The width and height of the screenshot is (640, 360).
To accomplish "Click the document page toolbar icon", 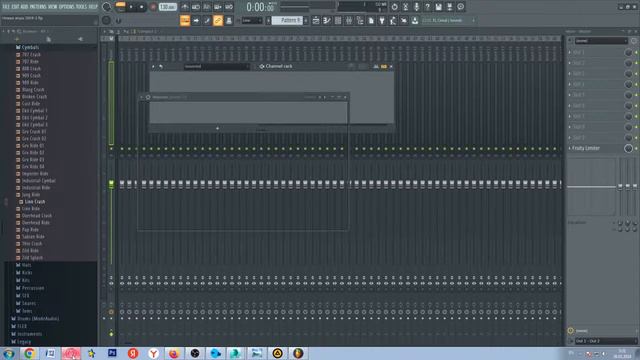I will [x=371, y=20].
